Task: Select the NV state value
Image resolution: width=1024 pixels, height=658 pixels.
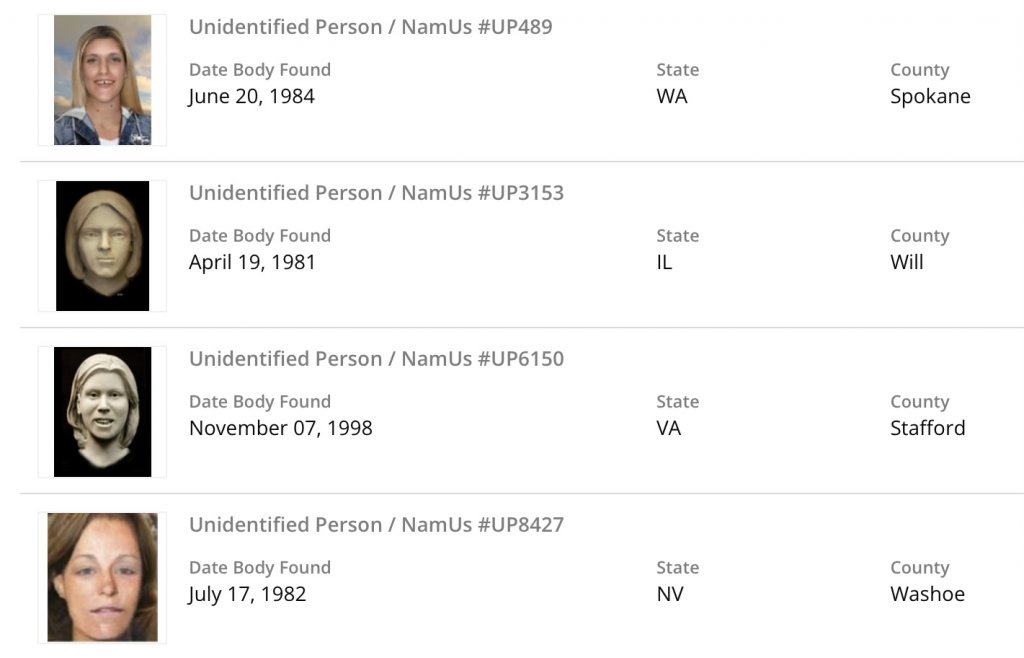Action: (669, 595)
